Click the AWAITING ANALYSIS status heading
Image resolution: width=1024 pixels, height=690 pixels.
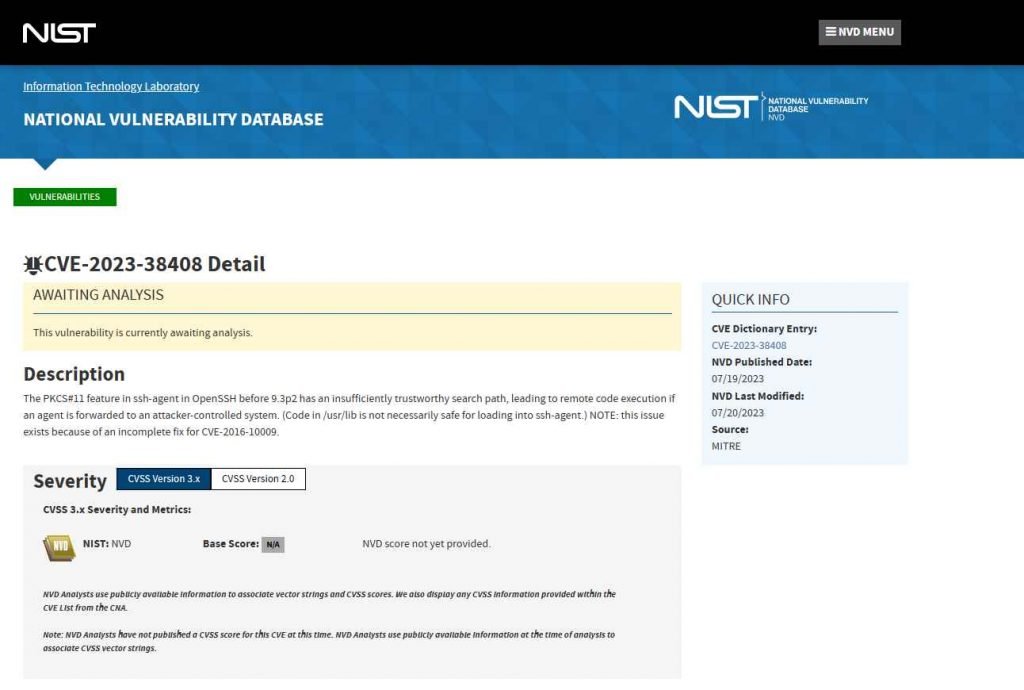tap(99, 295)
